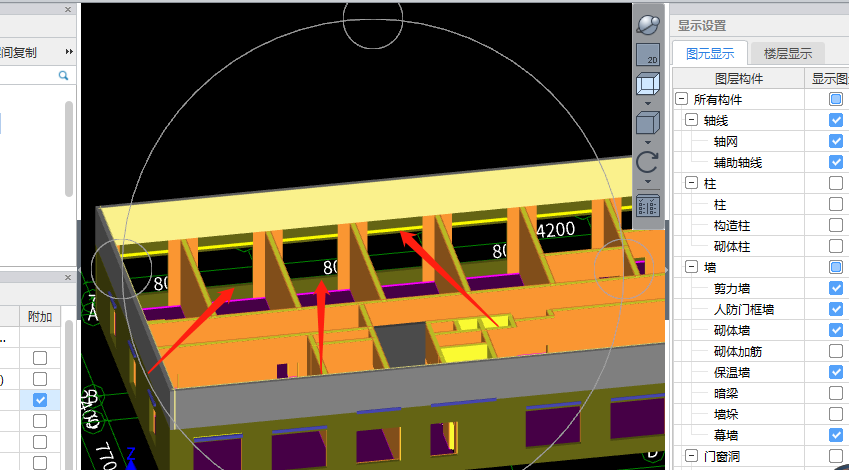The width and height of the screenshot is (849, 470).
Task: Select the solid shaded cube icon
Action: point(648,123)
